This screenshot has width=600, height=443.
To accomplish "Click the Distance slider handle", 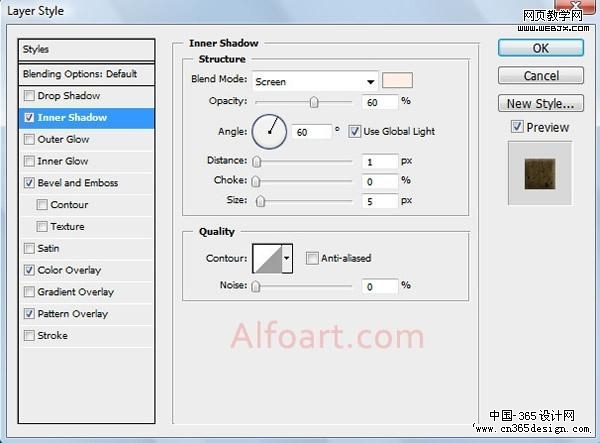I will coord(256,161).
